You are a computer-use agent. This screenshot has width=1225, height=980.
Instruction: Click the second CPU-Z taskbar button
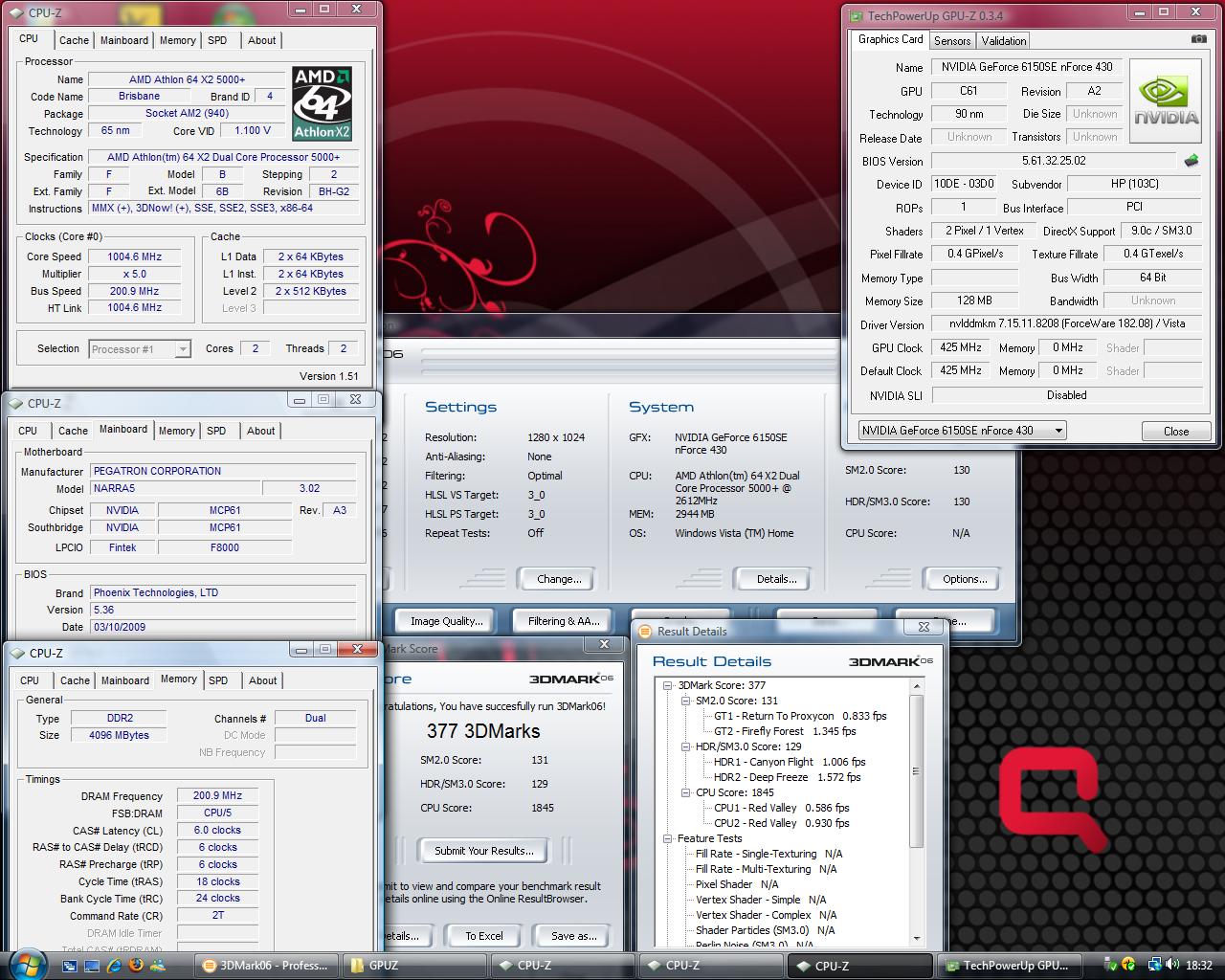pos(710,966)
